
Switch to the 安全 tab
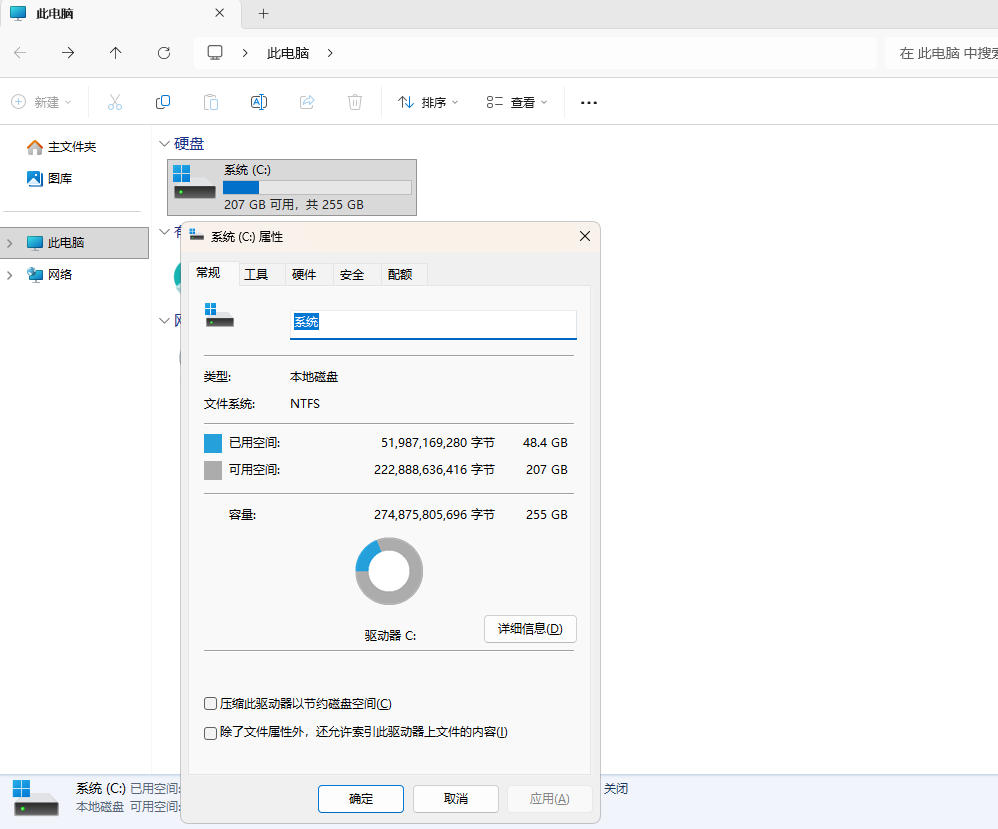point(352,274)
